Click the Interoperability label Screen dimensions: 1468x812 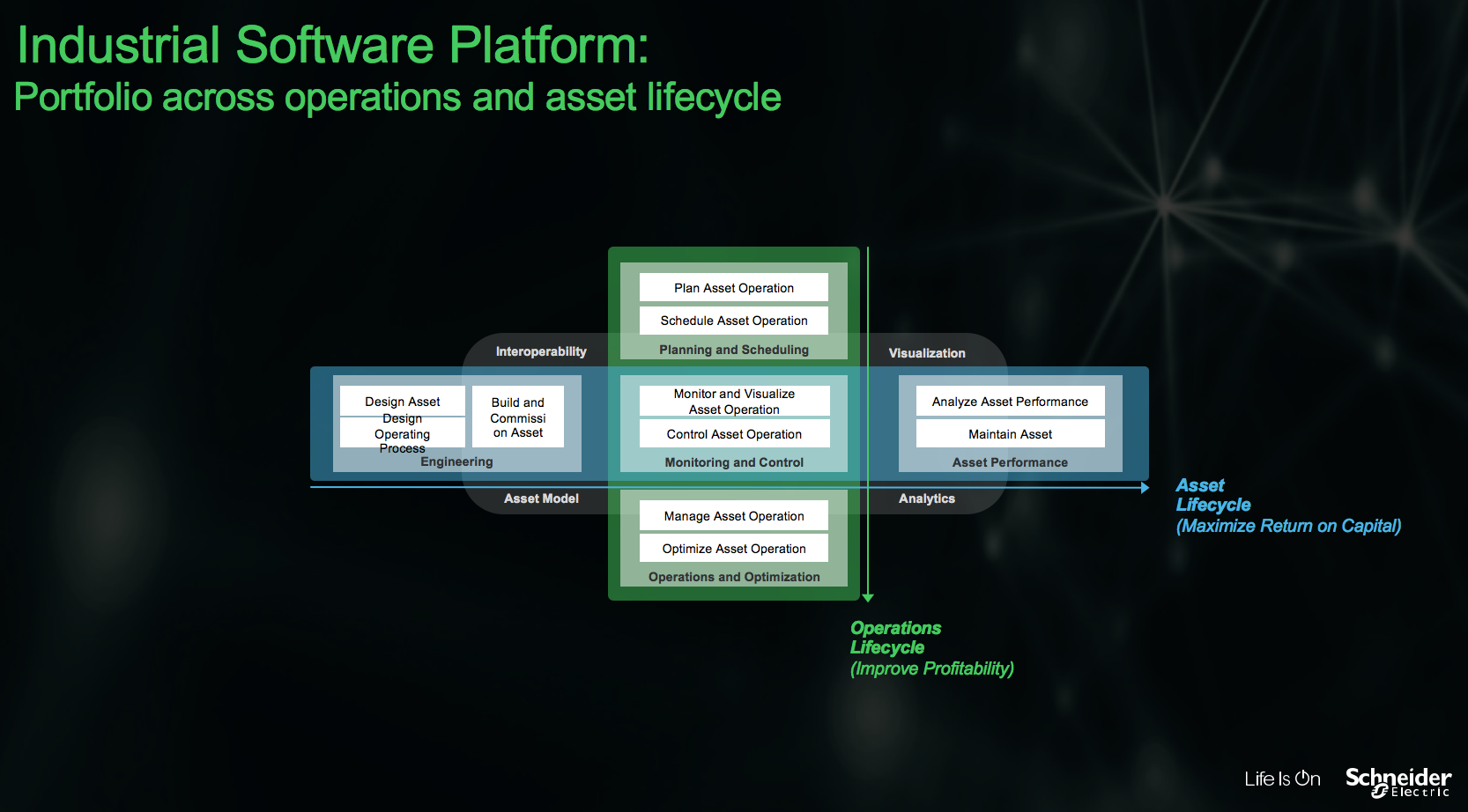coord(541,351)
